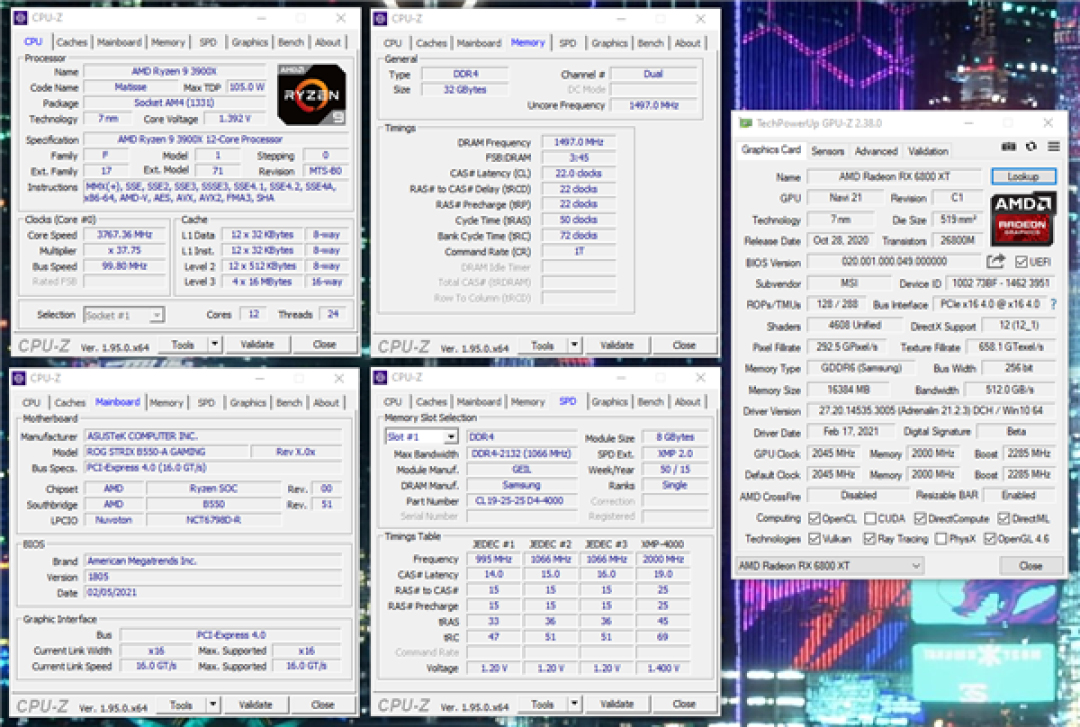Click the GPU-Z title bar app icon
The image size is (1080, 727).
[x=745, y=123]
